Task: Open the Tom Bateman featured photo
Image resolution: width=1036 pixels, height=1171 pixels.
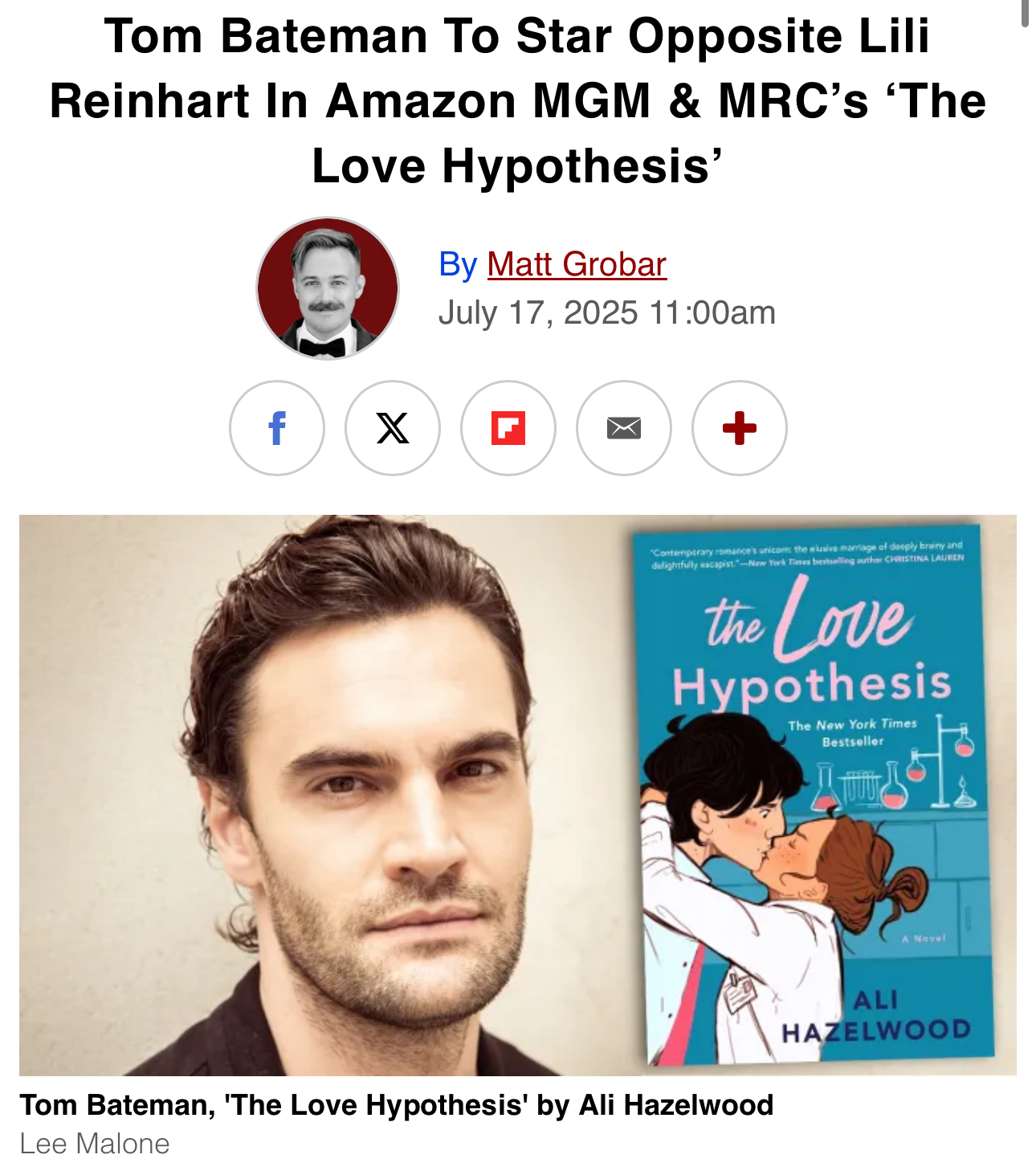Action: point(321,795)
